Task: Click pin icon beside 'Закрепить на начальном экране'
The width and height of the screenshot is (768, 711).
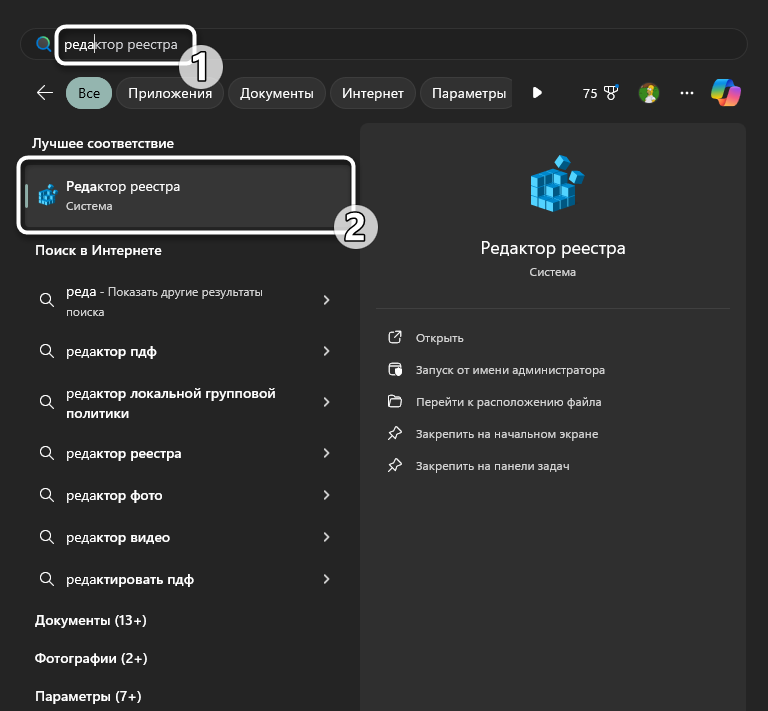Action: [395, 433]
